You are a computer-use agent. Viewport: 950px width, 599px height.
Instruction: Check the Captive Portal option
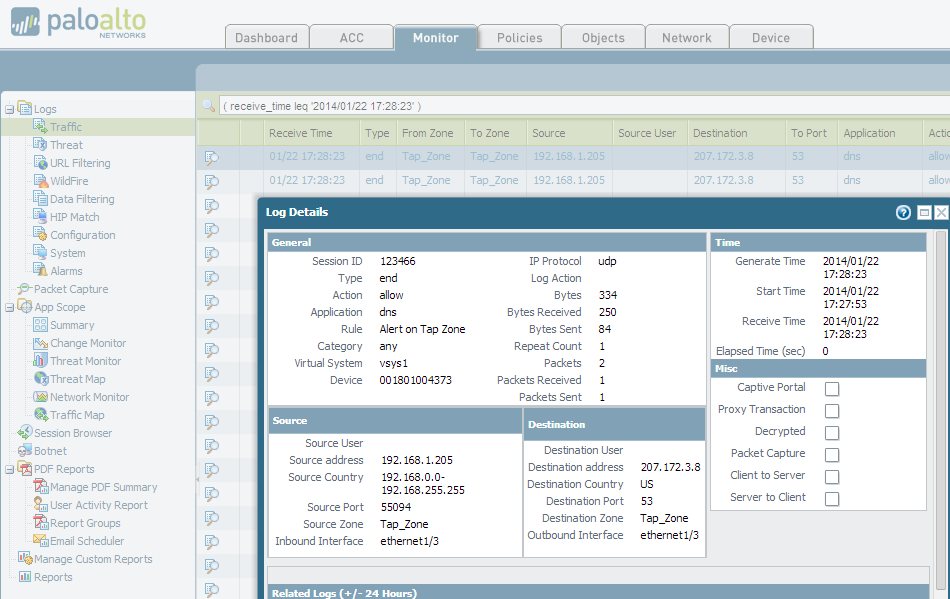(x=831, y=389)
